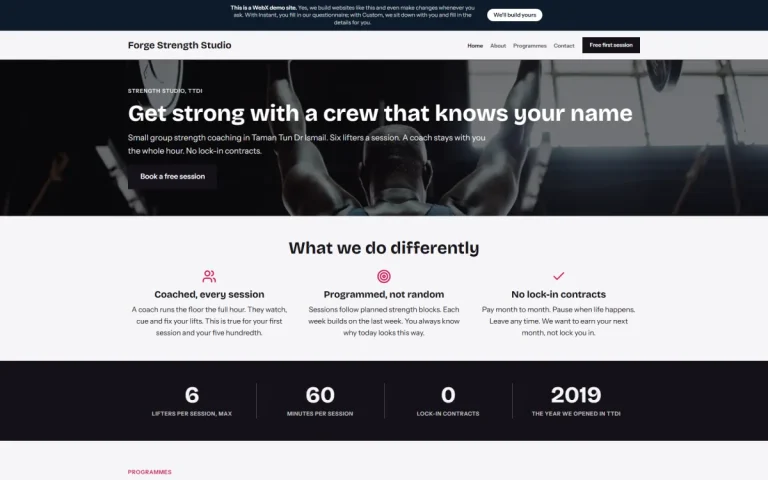Image resolution: width=768 pixels, height=480 pixels.
Task: Click the checkmark icon above No lock-in contracts
Action: click(558, 276)
